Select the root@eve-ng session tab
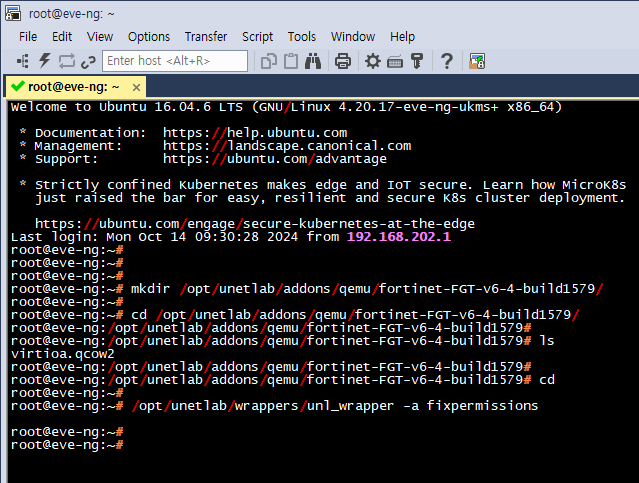This screenshot has width=639, height=483. 75,87
